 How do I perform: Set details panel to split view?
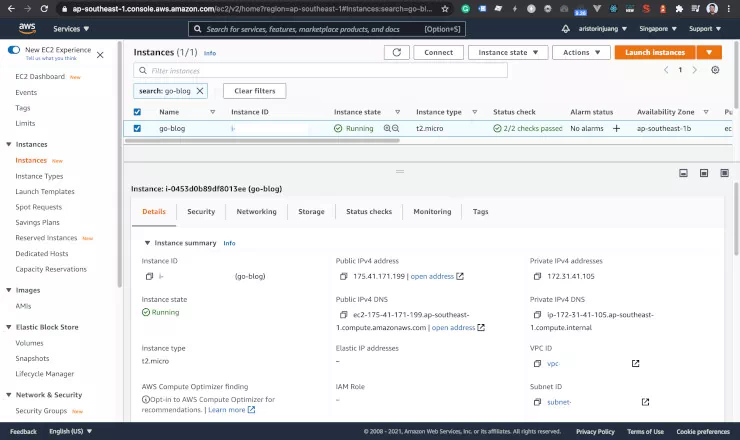pos(704,173)
